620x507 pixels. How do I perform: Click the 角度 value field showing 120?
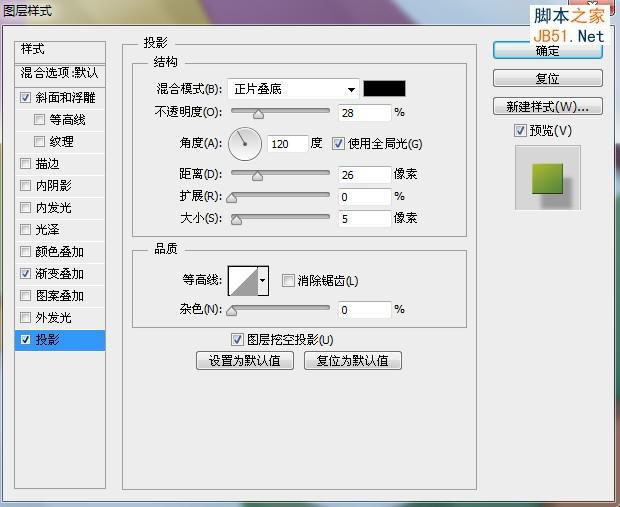coord(287,144)
